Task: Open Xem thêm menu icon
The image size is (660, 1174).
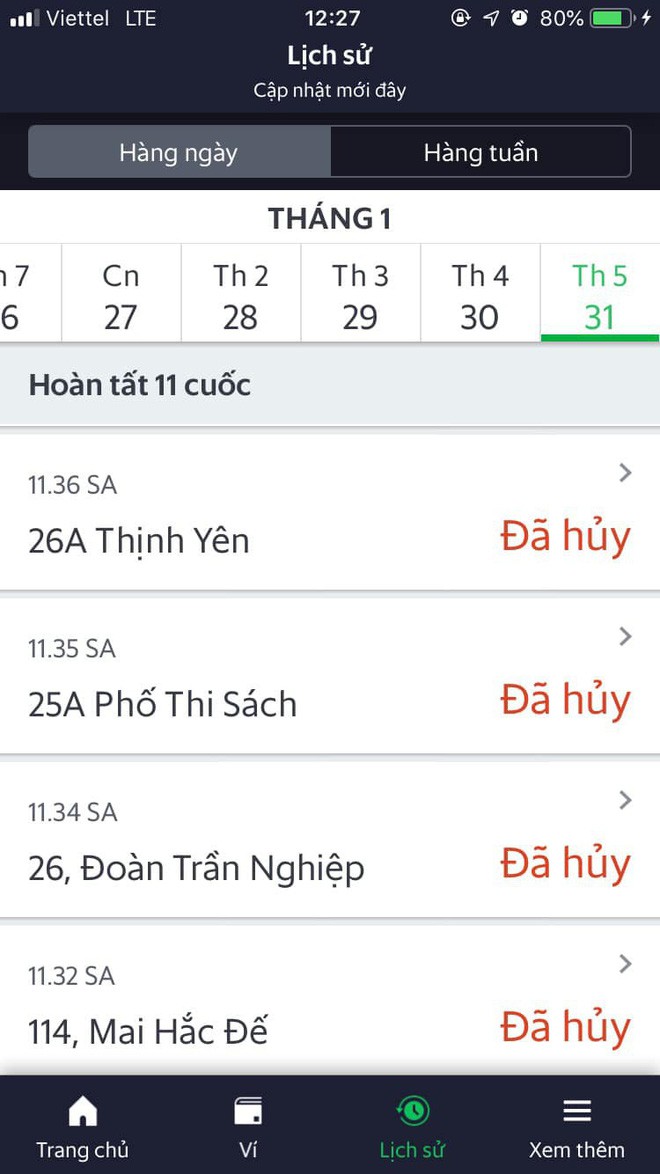Action: click(x=577, y=1110)
